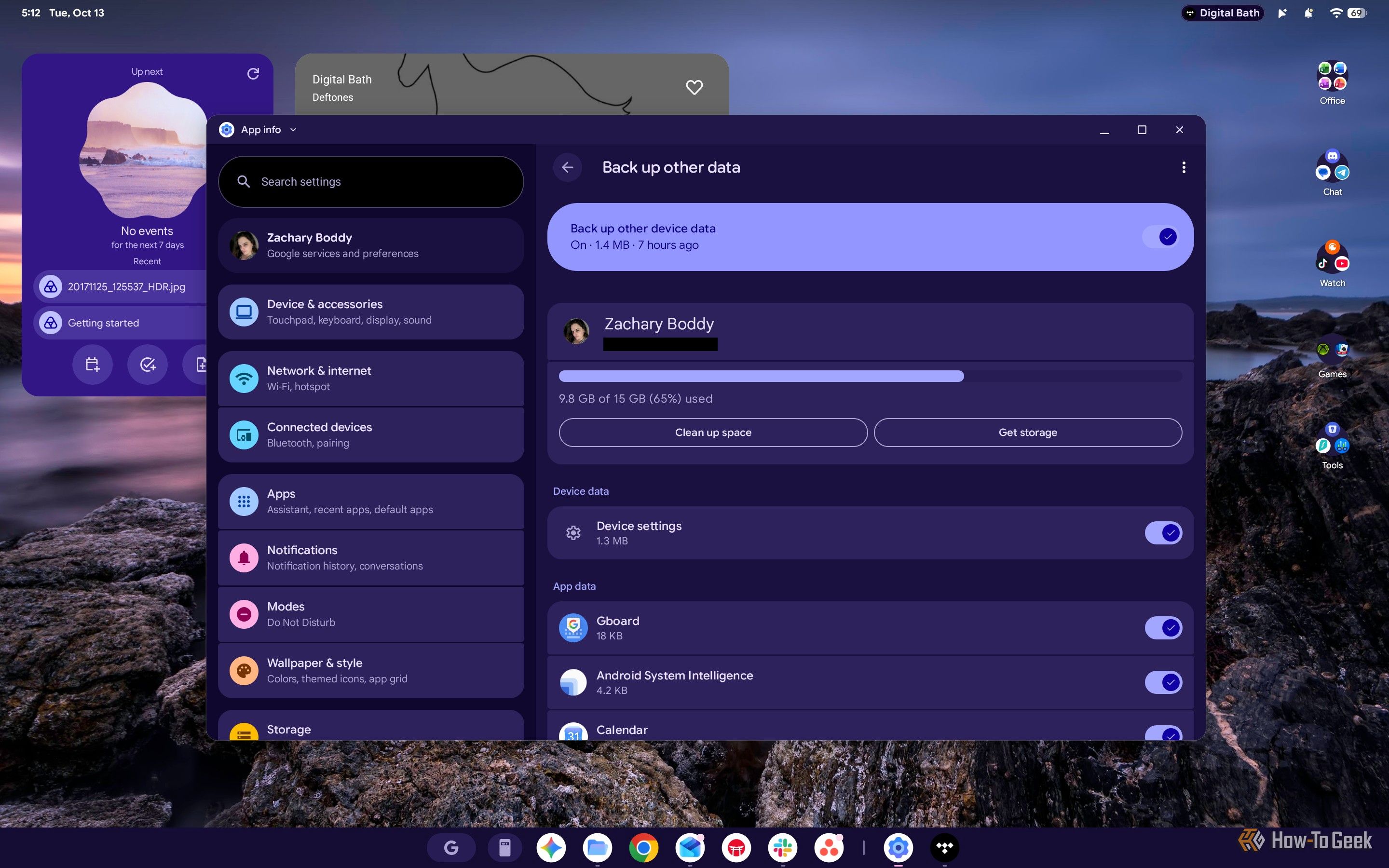Screen dimensions: 1389x868
Task: Open Device & accessories settings
Action: click(371, 312)
